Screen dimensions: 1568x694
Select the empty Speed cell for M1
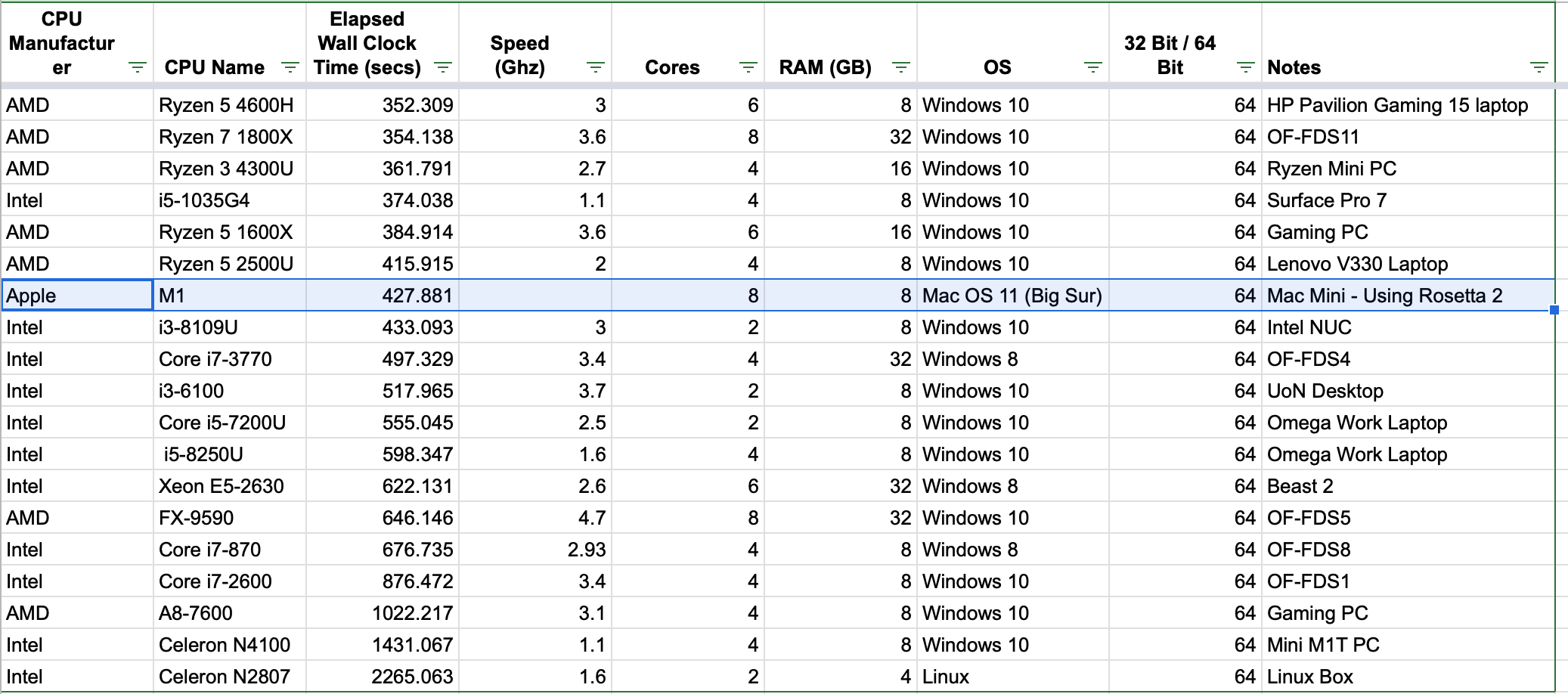pos(535,295)
